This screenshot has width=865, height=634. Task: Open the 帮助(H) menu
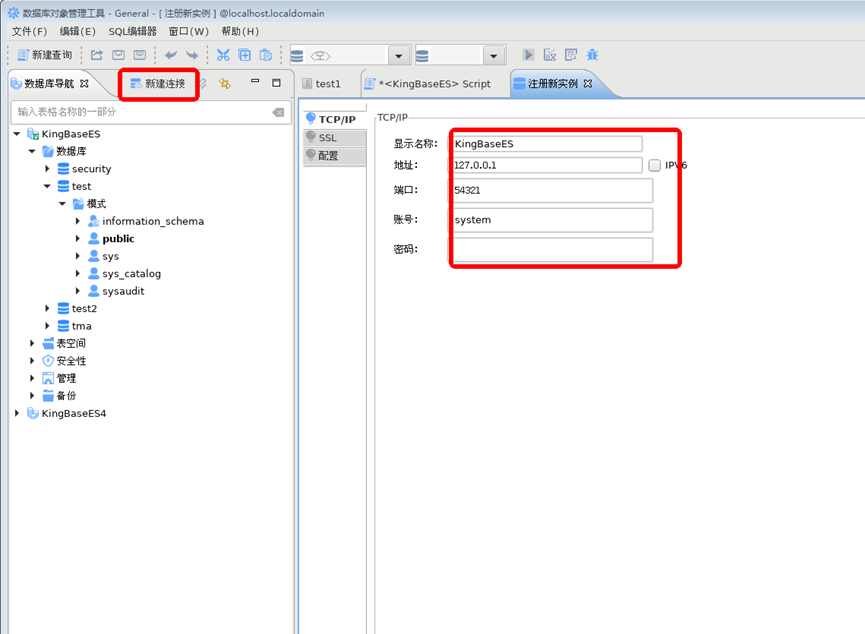point(240,31)
